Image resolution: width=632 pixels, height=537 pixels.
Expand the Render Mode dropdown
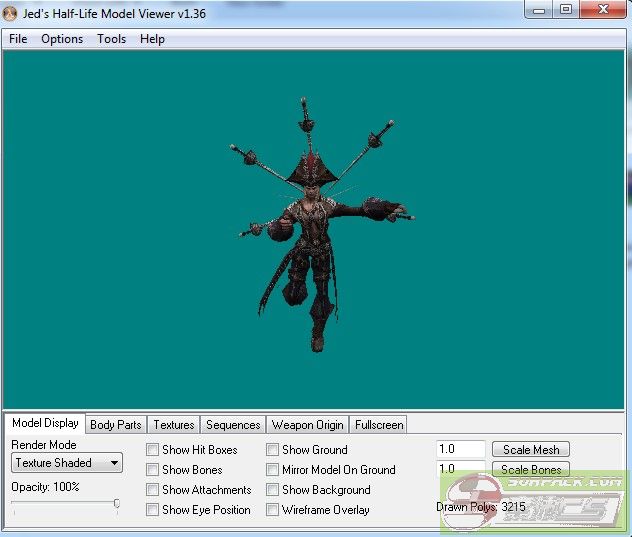click(67, 462)
